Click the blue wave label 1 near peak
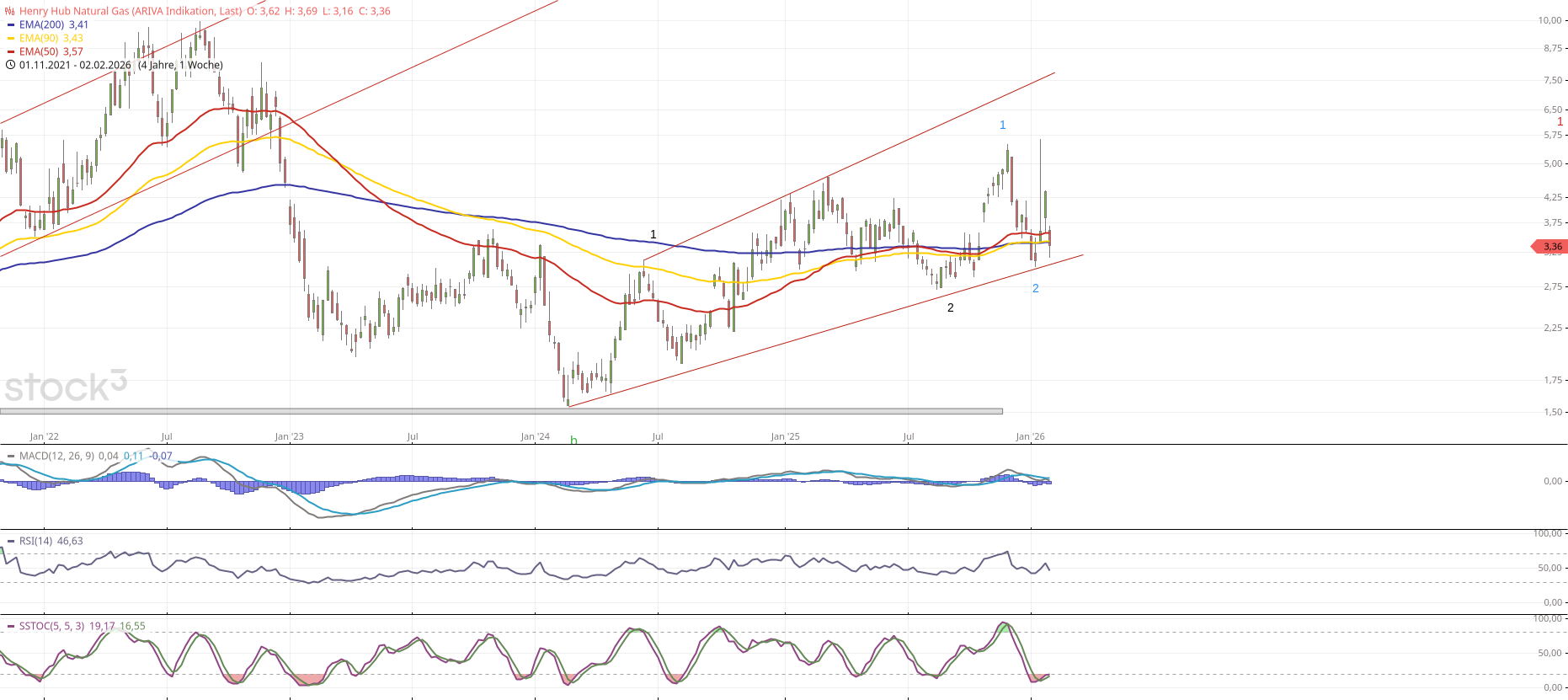This screenshot has width=1568, height=700. tap(1002, 125)
